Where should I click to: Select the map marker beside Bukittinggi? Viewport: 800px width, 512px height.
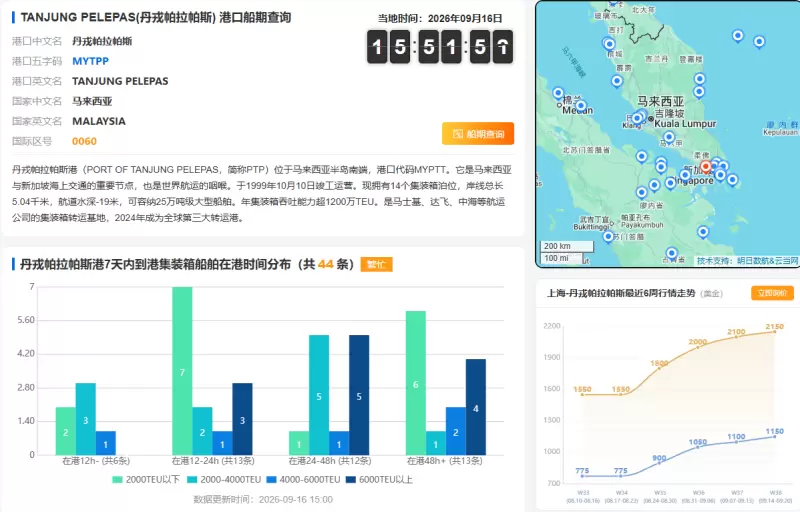pyautogui.click(x=608, y=237)
